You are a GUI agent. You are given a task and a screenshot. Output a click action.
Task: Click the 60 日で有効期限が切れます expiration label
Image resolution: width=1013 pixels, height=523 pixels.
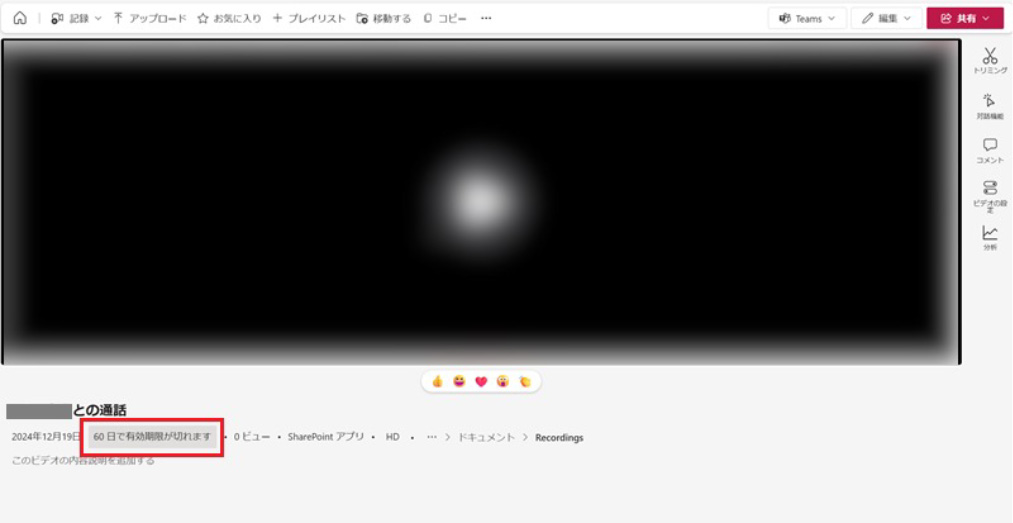pos(152,437)
